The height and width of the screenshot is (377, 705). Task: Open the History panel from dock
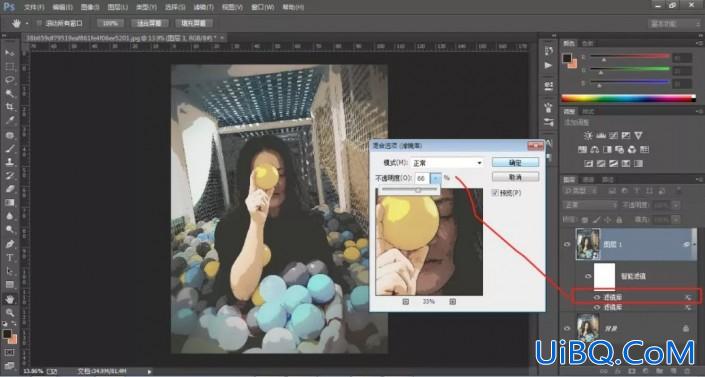point(548,51)
